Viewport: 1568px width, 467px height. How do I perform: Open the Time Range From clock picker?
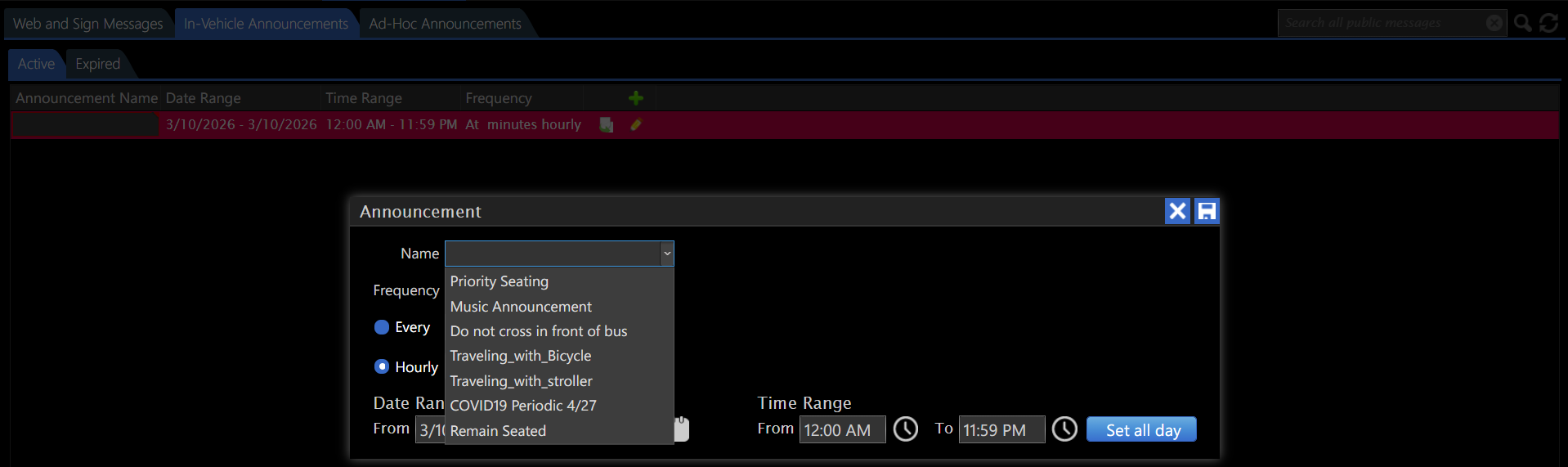tap(905, 429)
